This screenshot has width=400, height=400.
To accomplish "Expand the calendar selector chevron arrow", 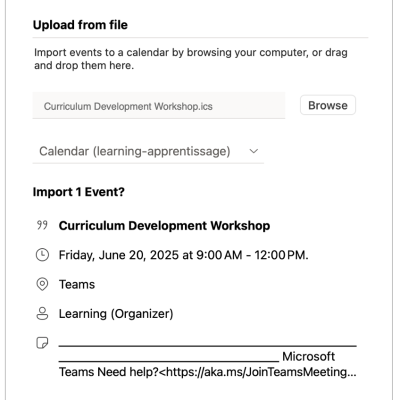I will [x=254, y=151].
